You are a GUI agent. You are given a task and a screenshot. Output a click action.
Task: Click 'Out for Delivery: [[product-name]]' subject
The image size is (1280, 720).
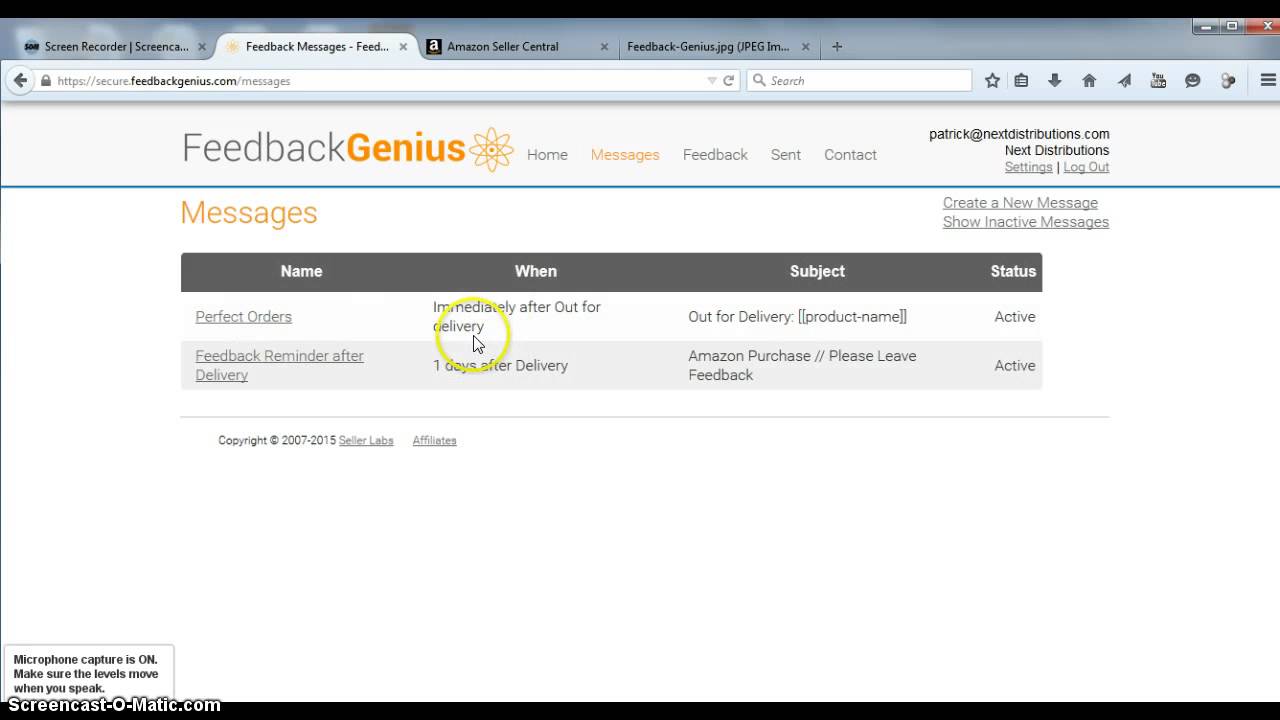pos(797,317)
